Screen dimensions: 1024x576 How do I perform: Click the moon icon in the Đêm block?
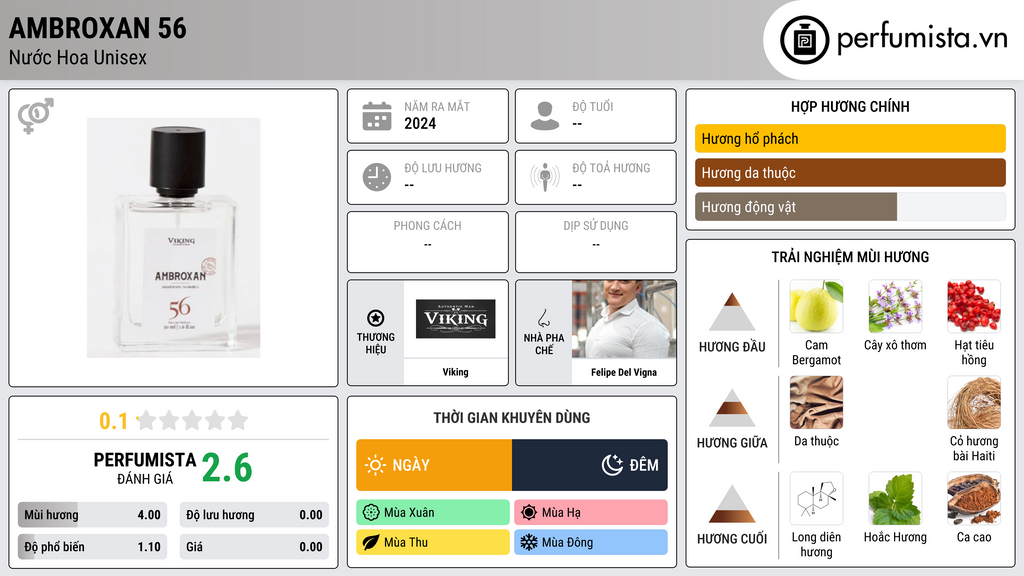(x=612, y=465)
